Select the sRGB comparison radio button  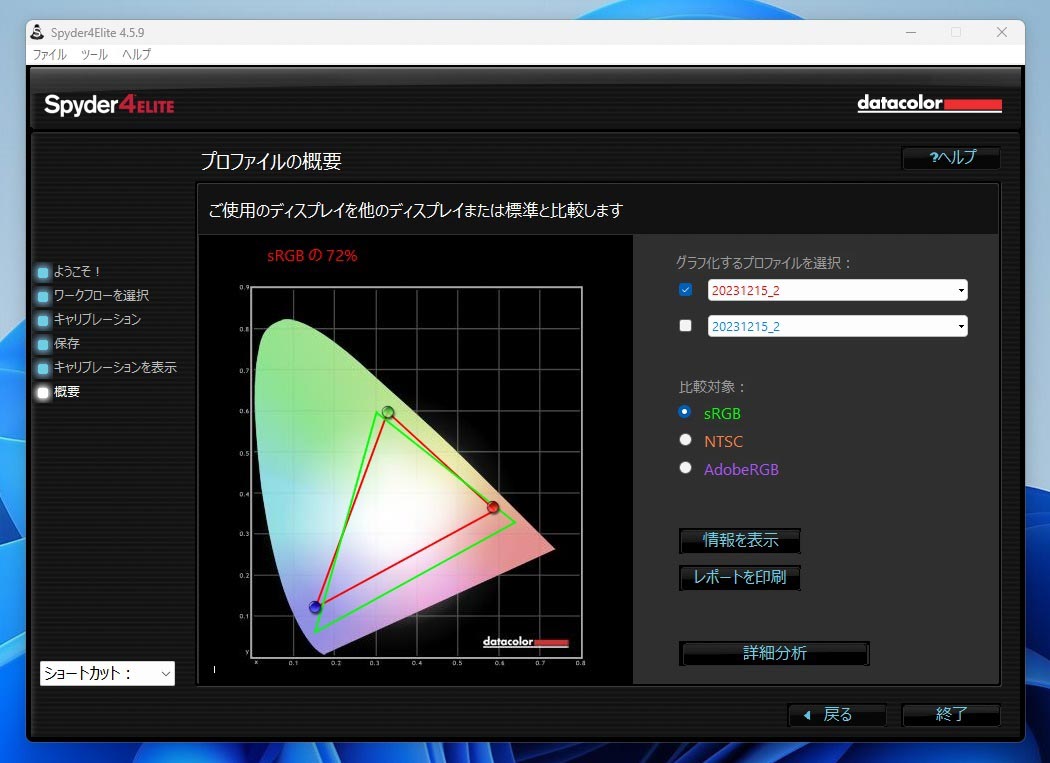coord(684,412)
